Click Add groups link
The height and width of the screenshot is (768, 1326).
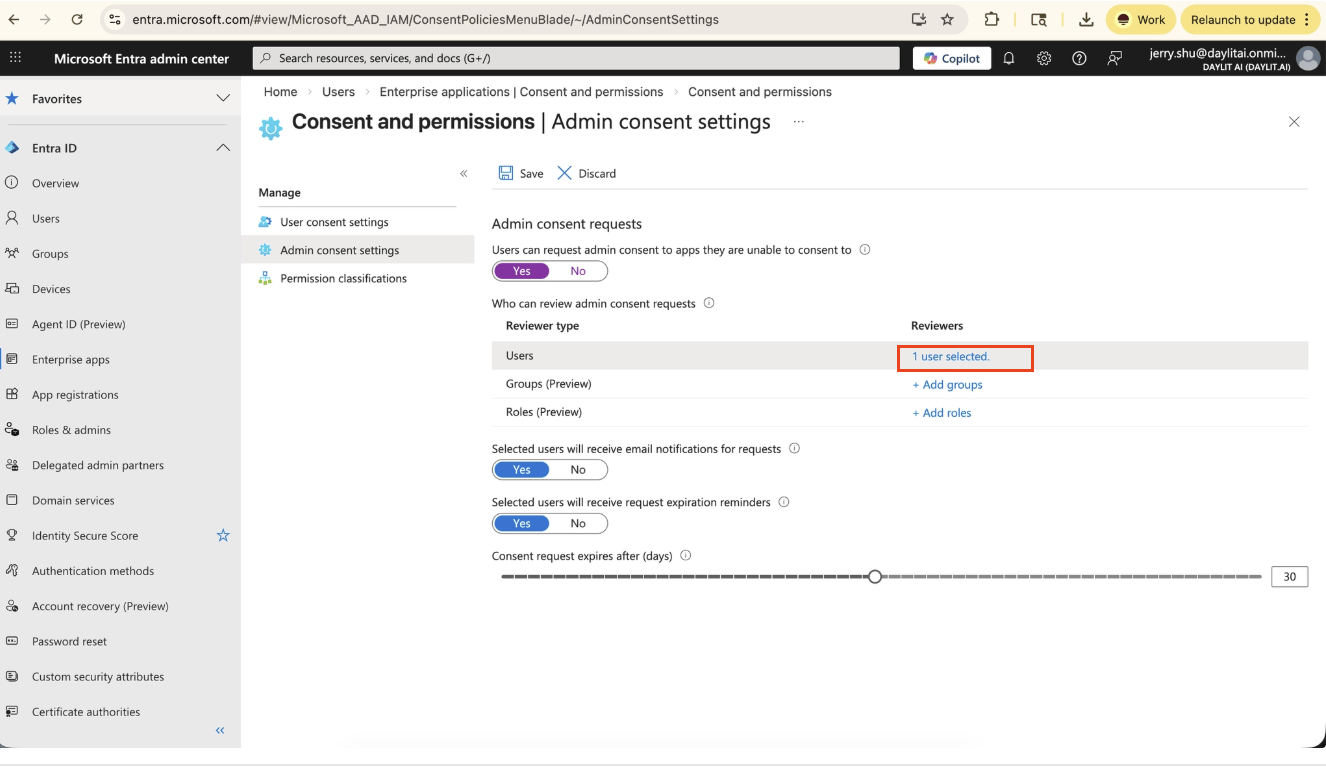click(947, 384)
